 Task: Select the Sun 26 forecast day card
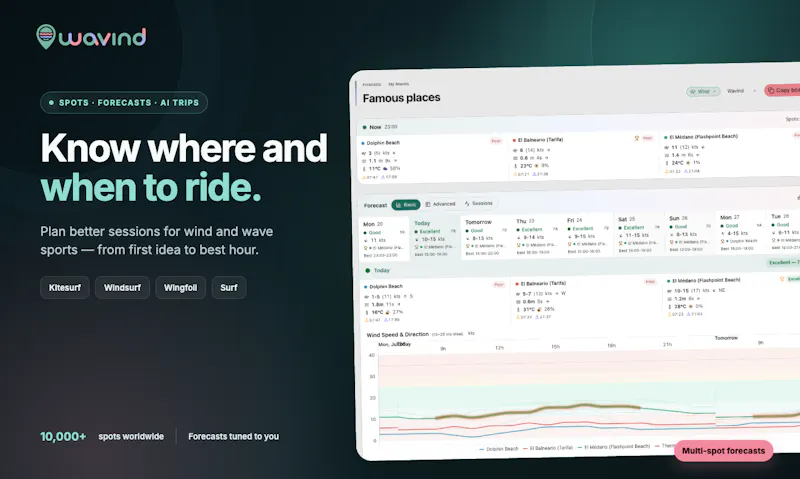tap(690, 233)
